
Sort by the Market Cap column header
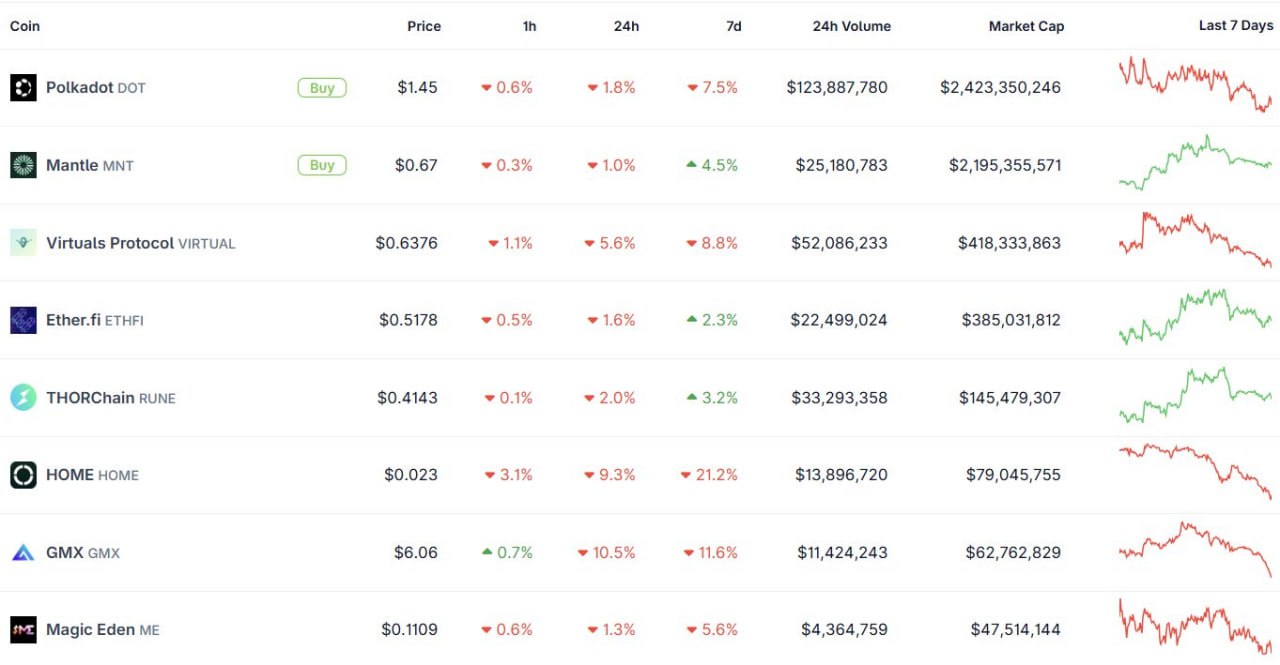[1026, 26]
